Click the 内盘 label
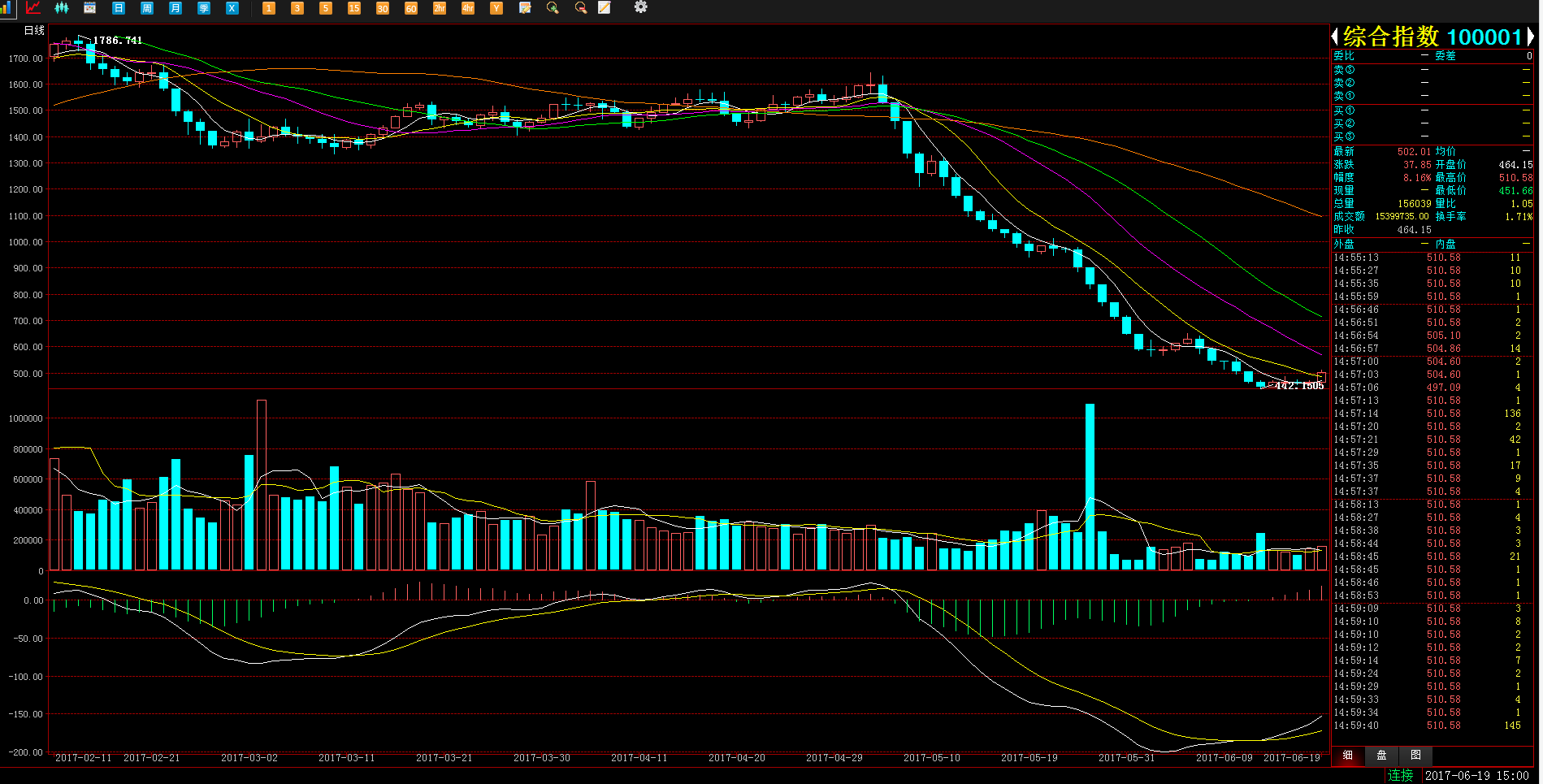Viewport: 1543px width, 784px height. tap(1445, 244)
